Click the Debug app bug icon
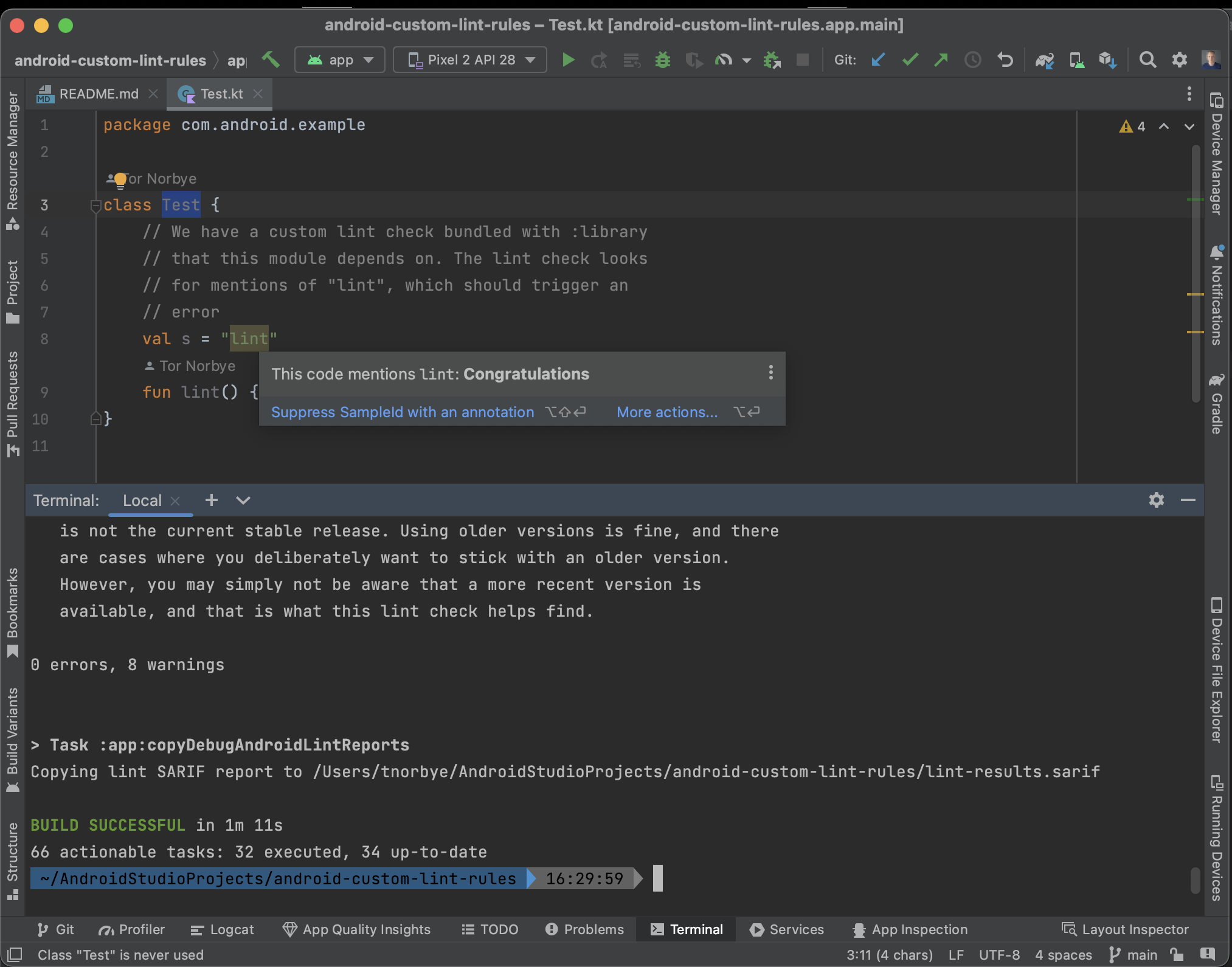 click(x=662, y=60)
